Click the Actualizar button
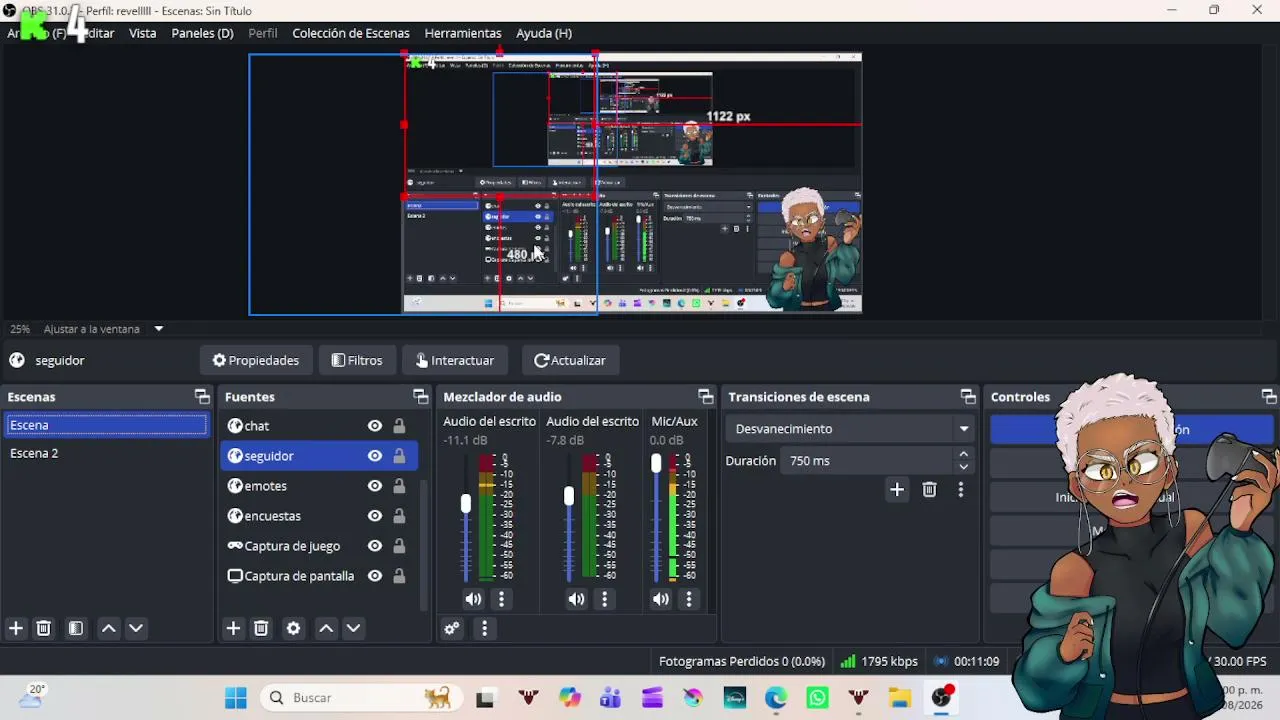Image resolution: width=1280 pixels, height=720 pixels. (570, 360)
